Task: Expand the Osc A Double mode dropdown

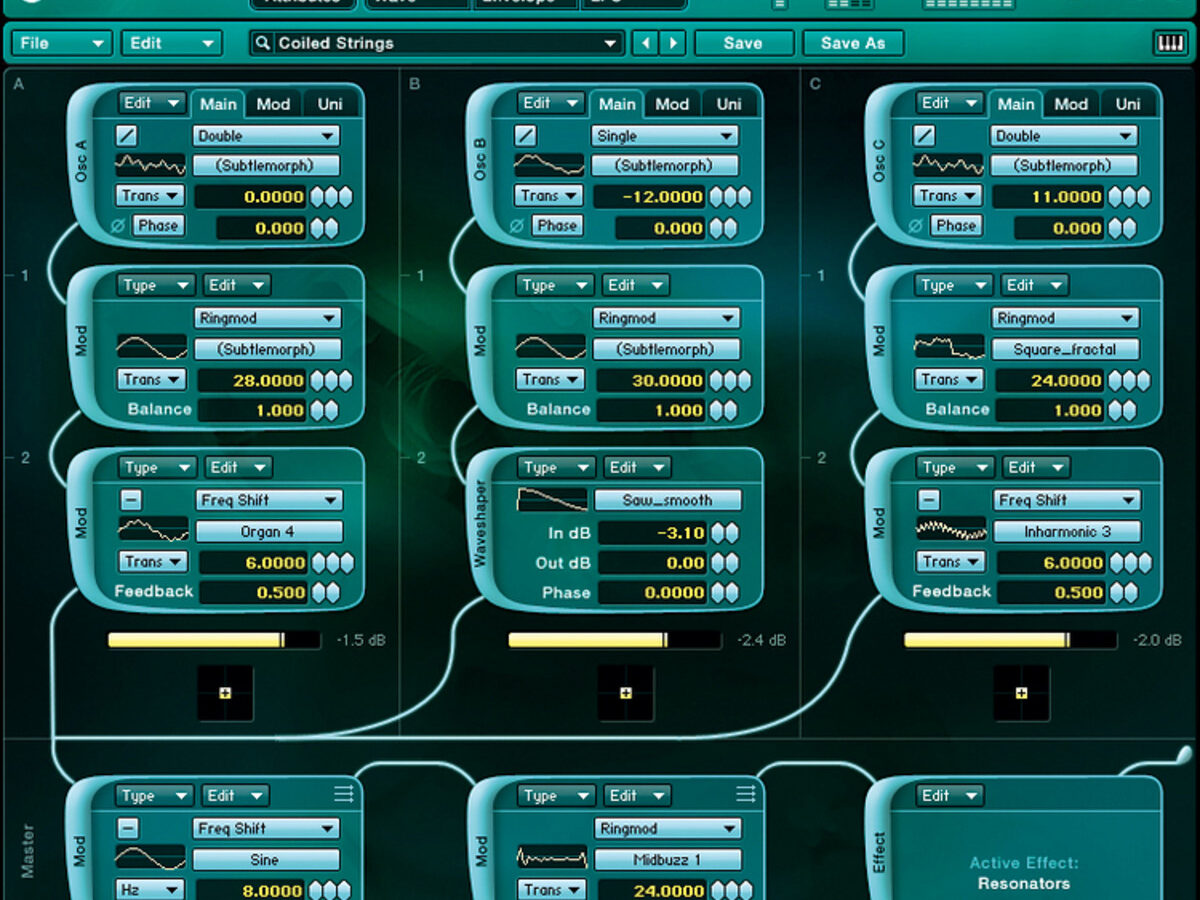Action: tap(266, 136)
